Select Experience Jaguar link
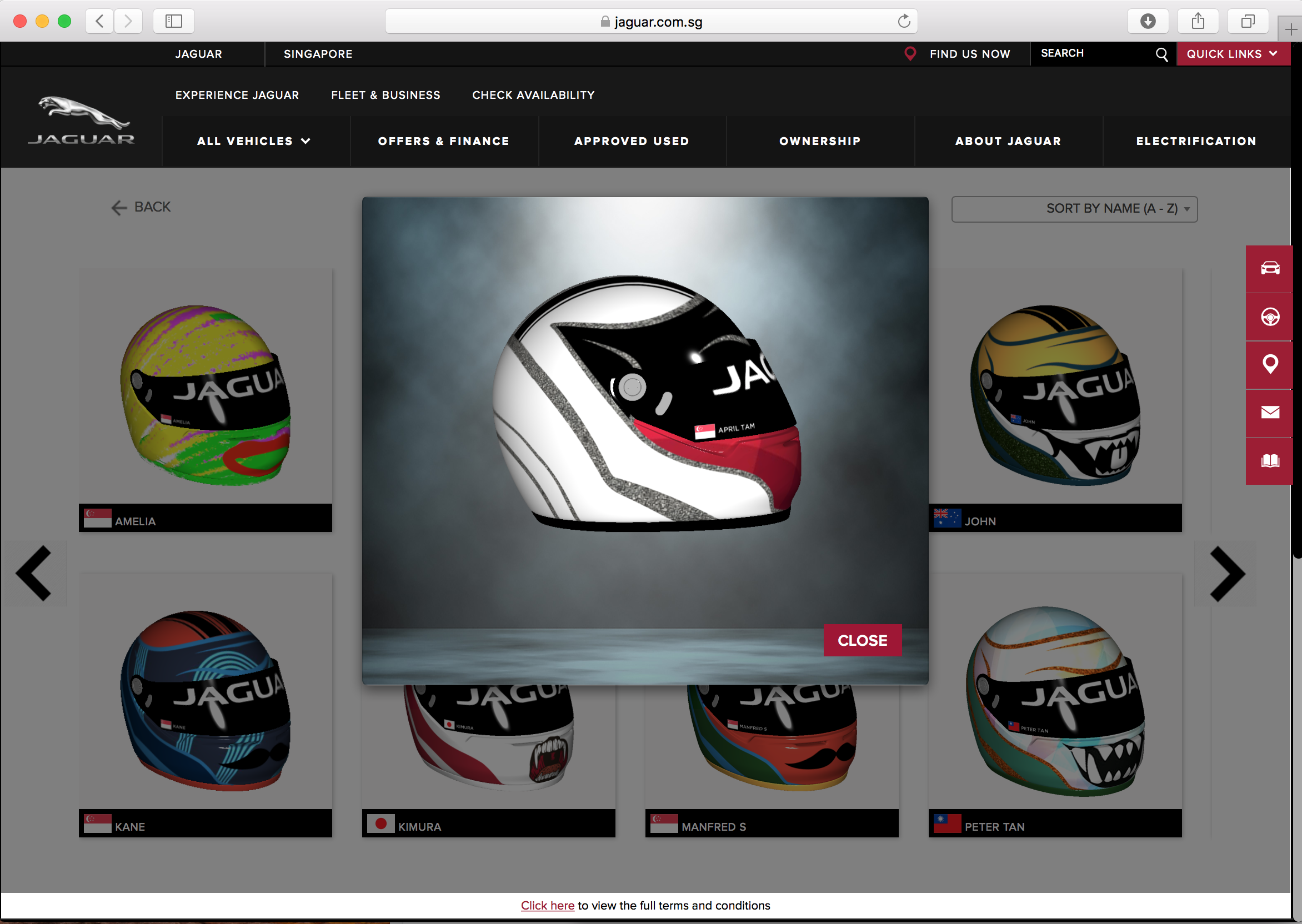This screenshot has height=924, width=1302. pyautogui.click(x=237, y=95)
